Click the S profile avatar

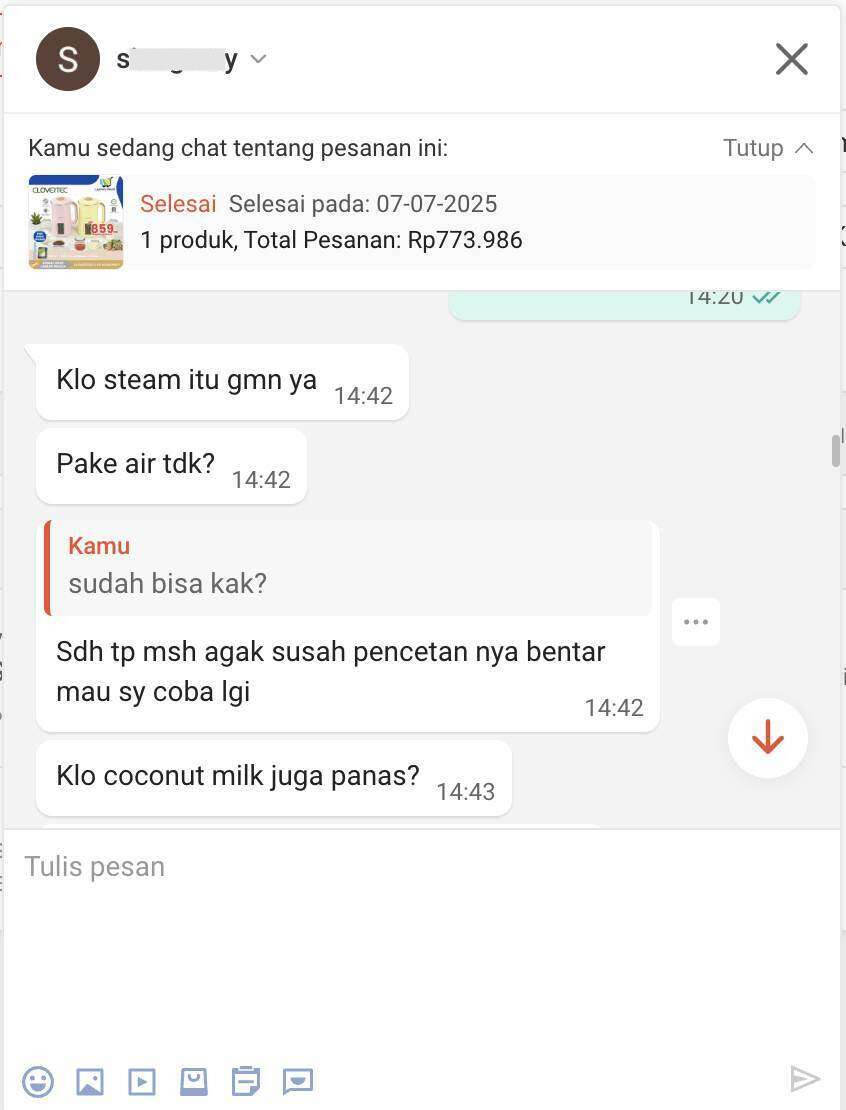(68, 59)
